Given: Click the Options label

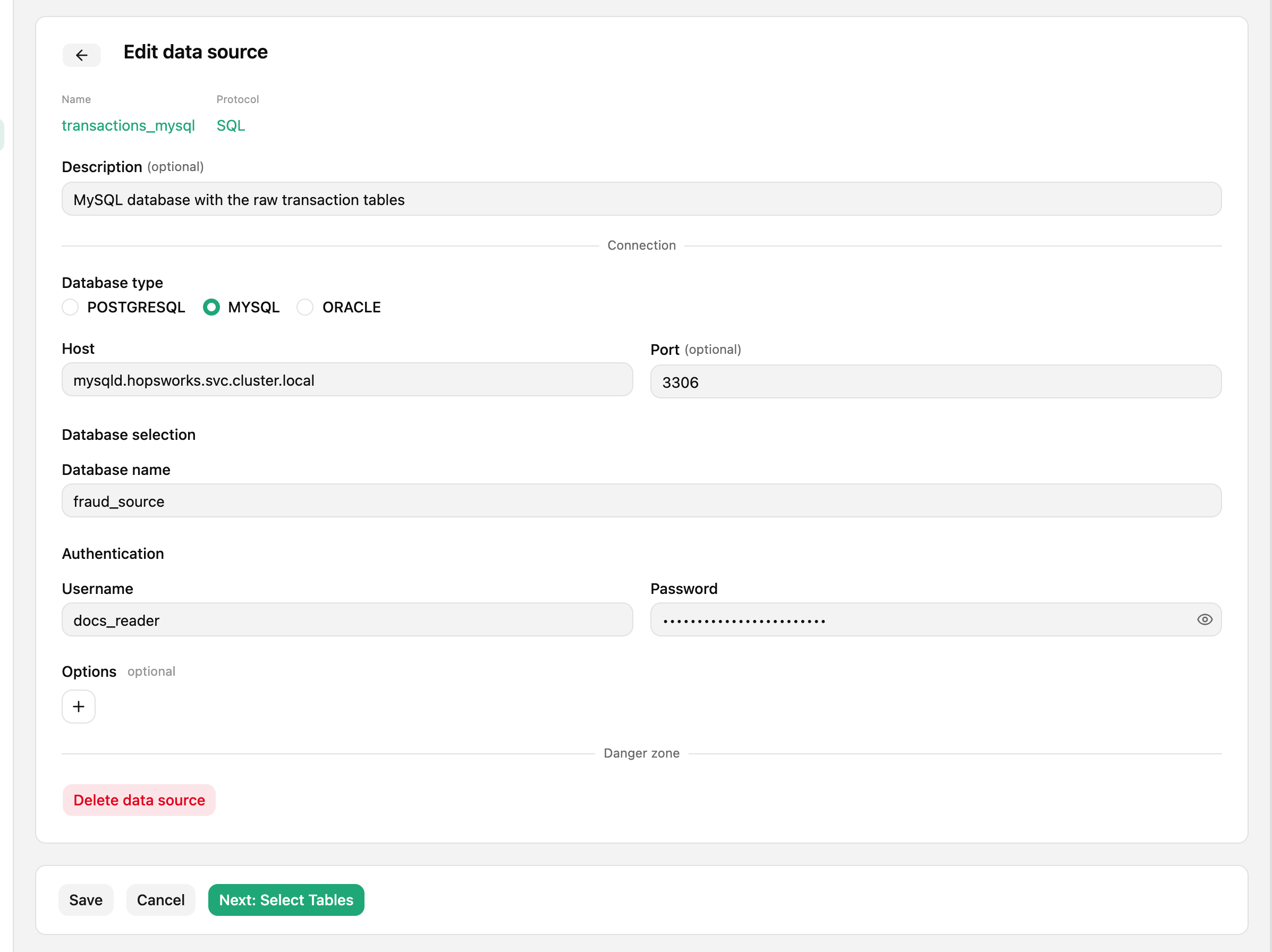Looking at the screenshot, I should [89, 671].
